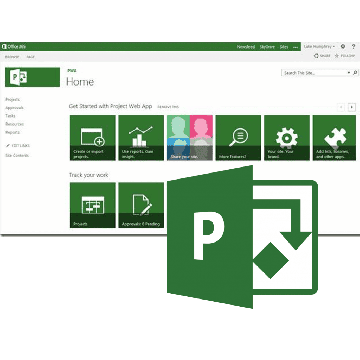This screenshot has height=360, width=360.
Task: Open Sites in the top bar
Action: 284,47
